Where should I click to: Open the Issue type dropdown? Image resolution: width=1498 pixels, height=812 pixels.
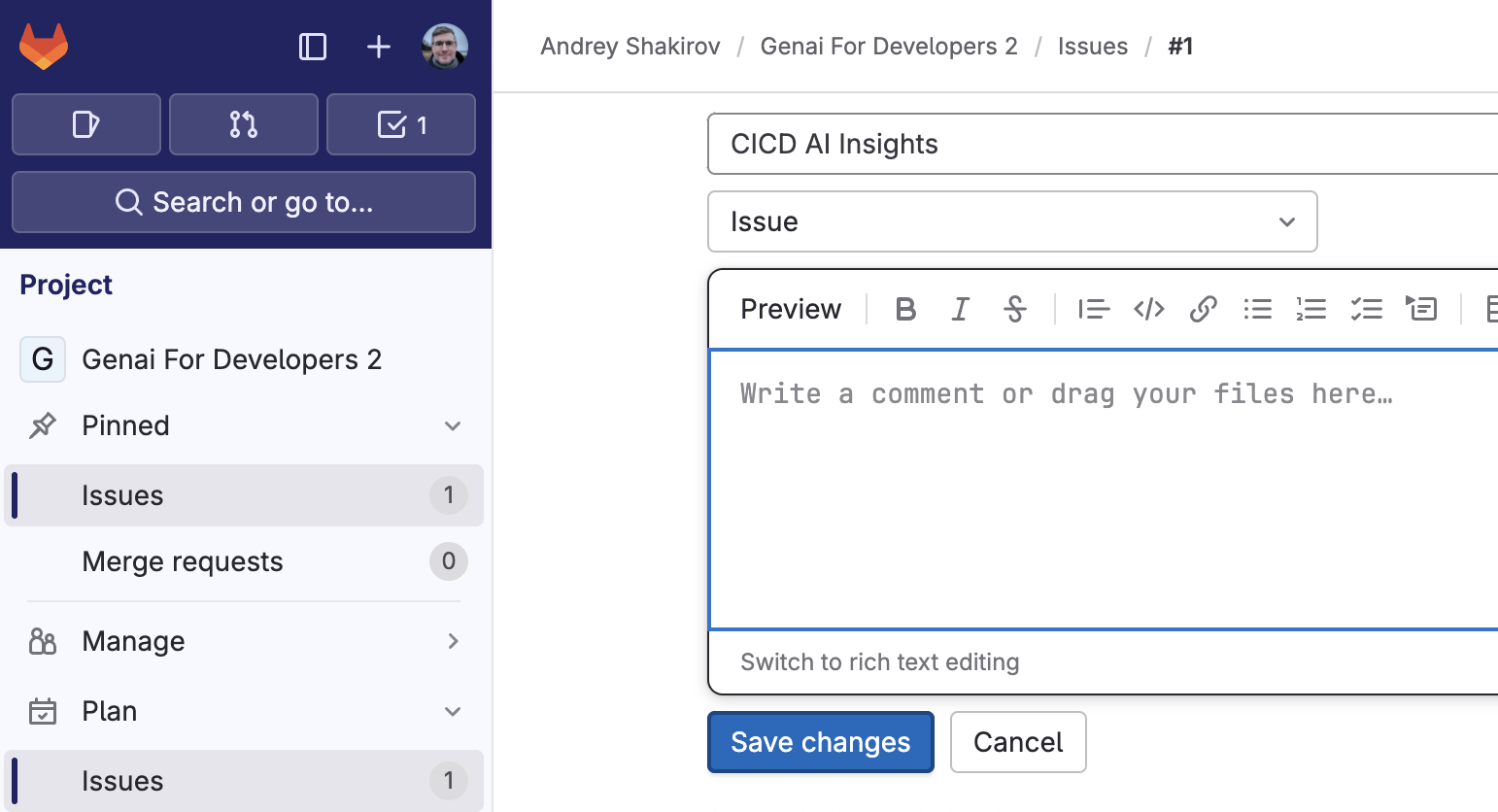[1011, 221]
